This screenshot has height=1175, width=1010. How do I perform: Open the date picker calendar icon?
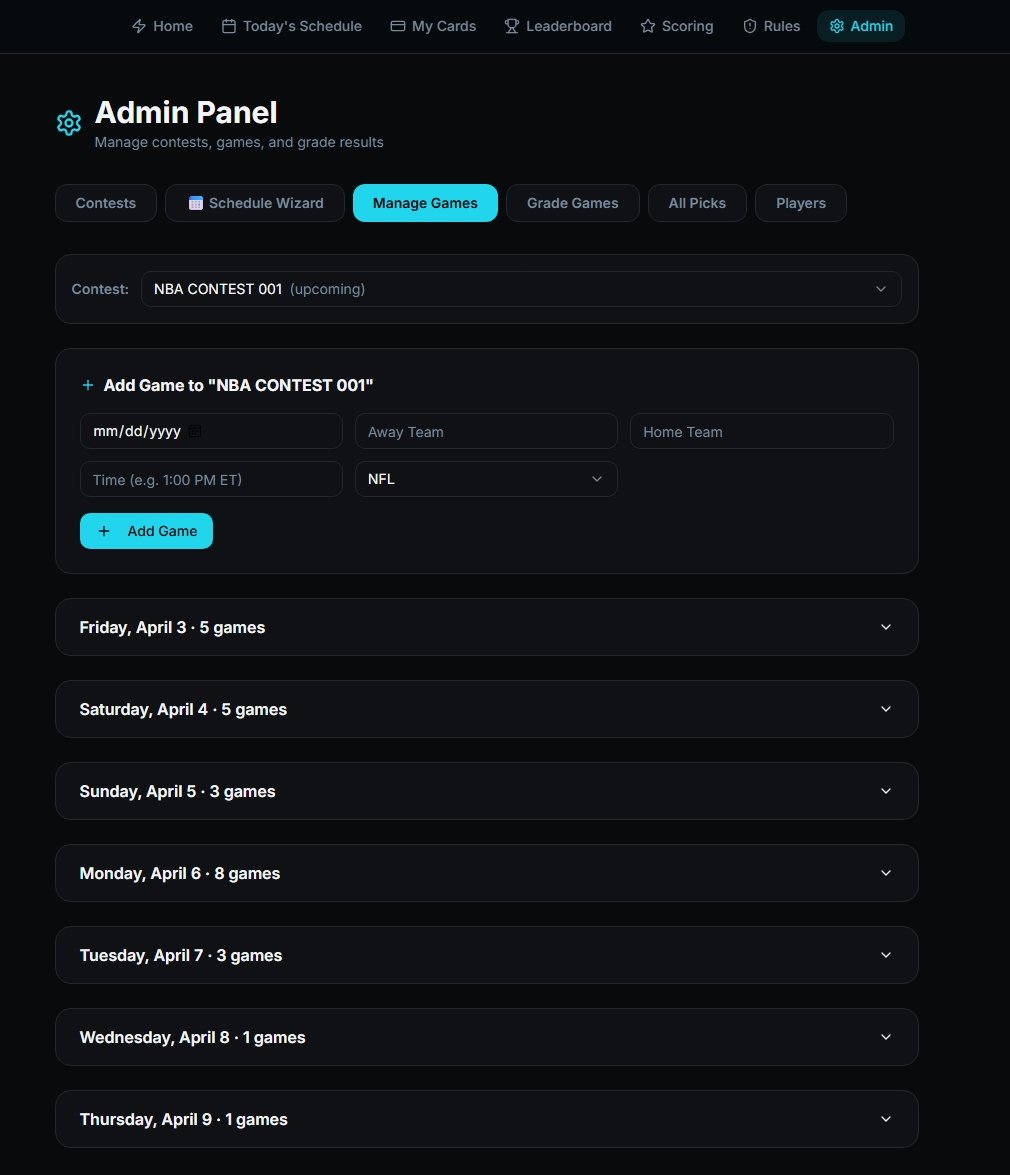point(195,432)
